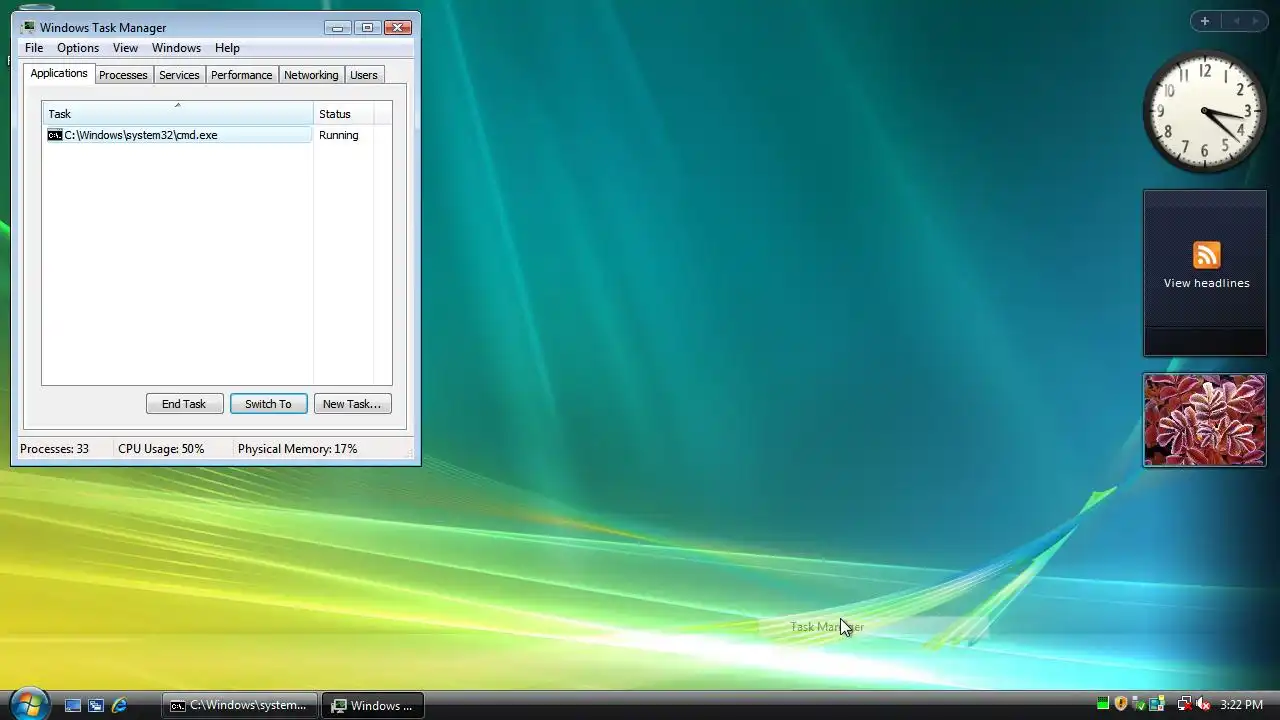The height and width of the screenshot is (720, 1280).
Task: Click the green Task Manager CPU tray icon
Action: coord(1103,705)
